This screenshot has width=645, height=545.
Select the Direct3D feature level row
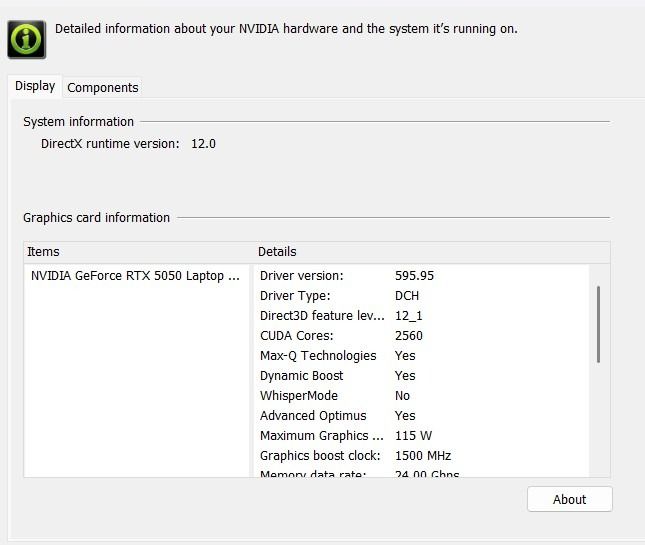[x=422, y=315]
